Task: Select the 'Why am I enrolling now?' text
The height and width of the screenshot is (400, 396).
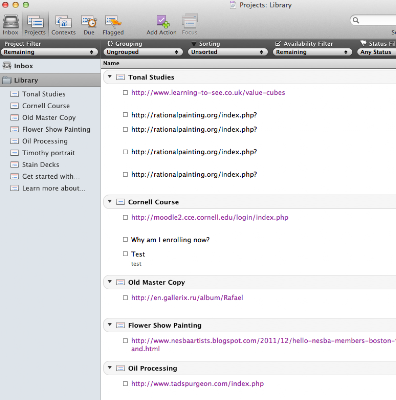Action: (170, 240)
